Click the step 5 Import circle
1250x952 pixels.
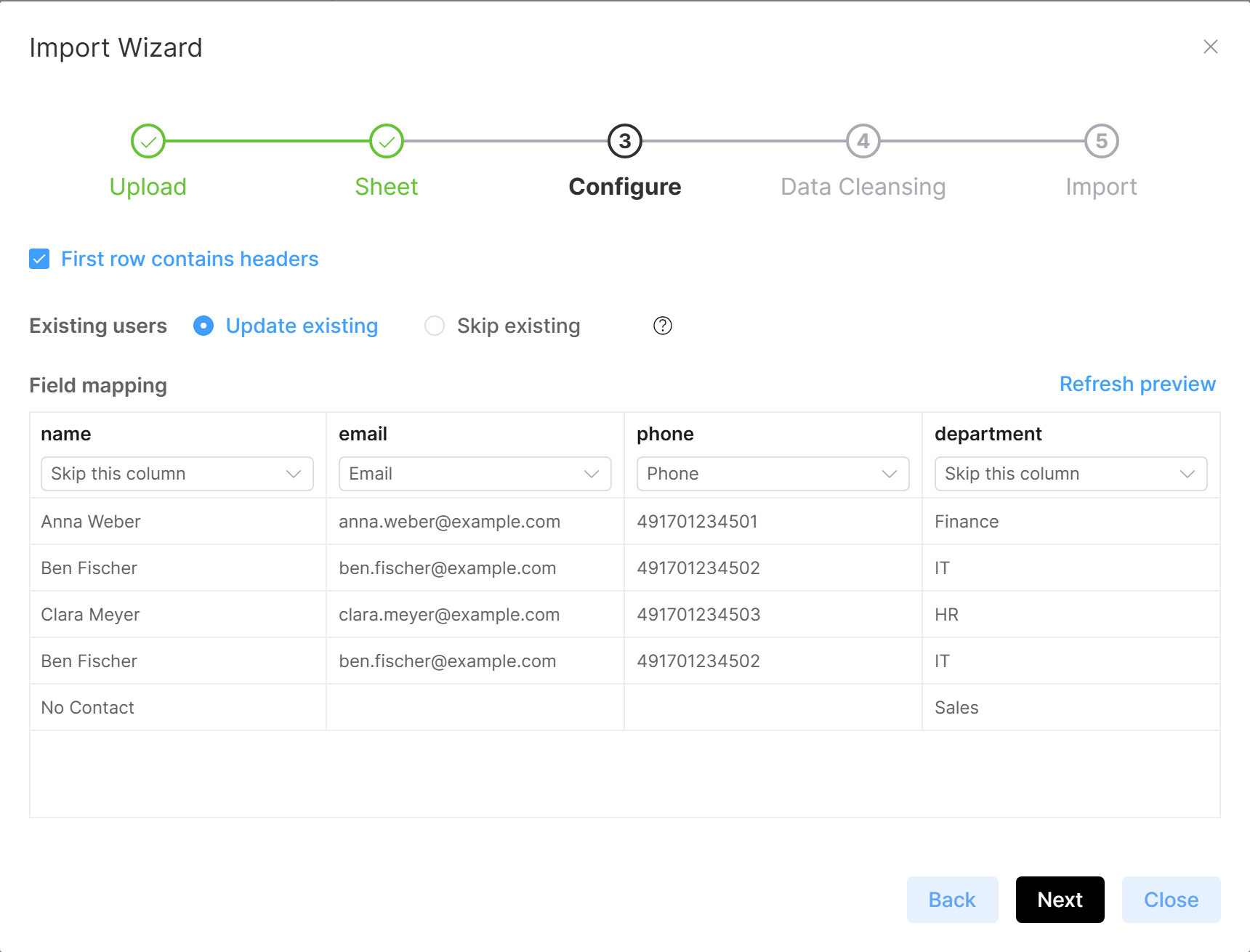click(1102, 141)
